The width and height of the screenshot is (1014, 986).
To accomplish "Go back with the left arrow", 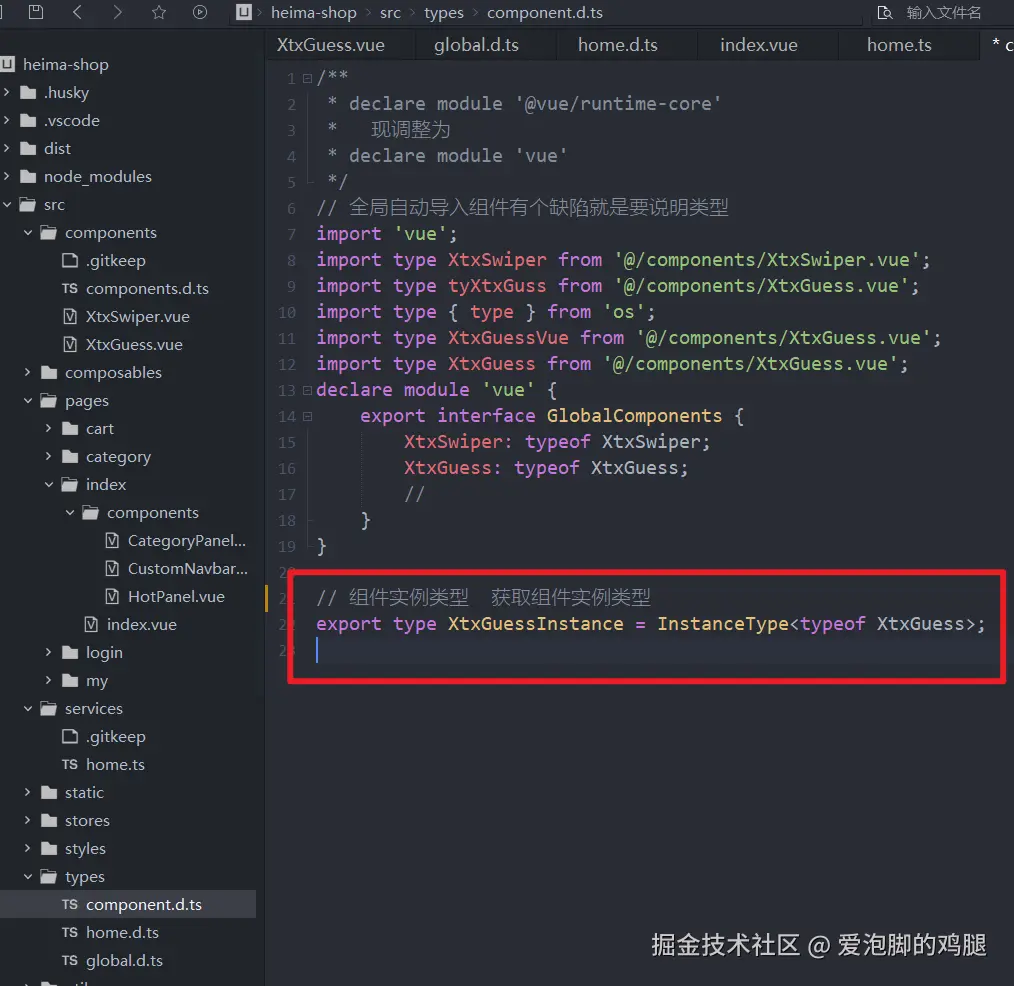I will (x=77, y=12).
